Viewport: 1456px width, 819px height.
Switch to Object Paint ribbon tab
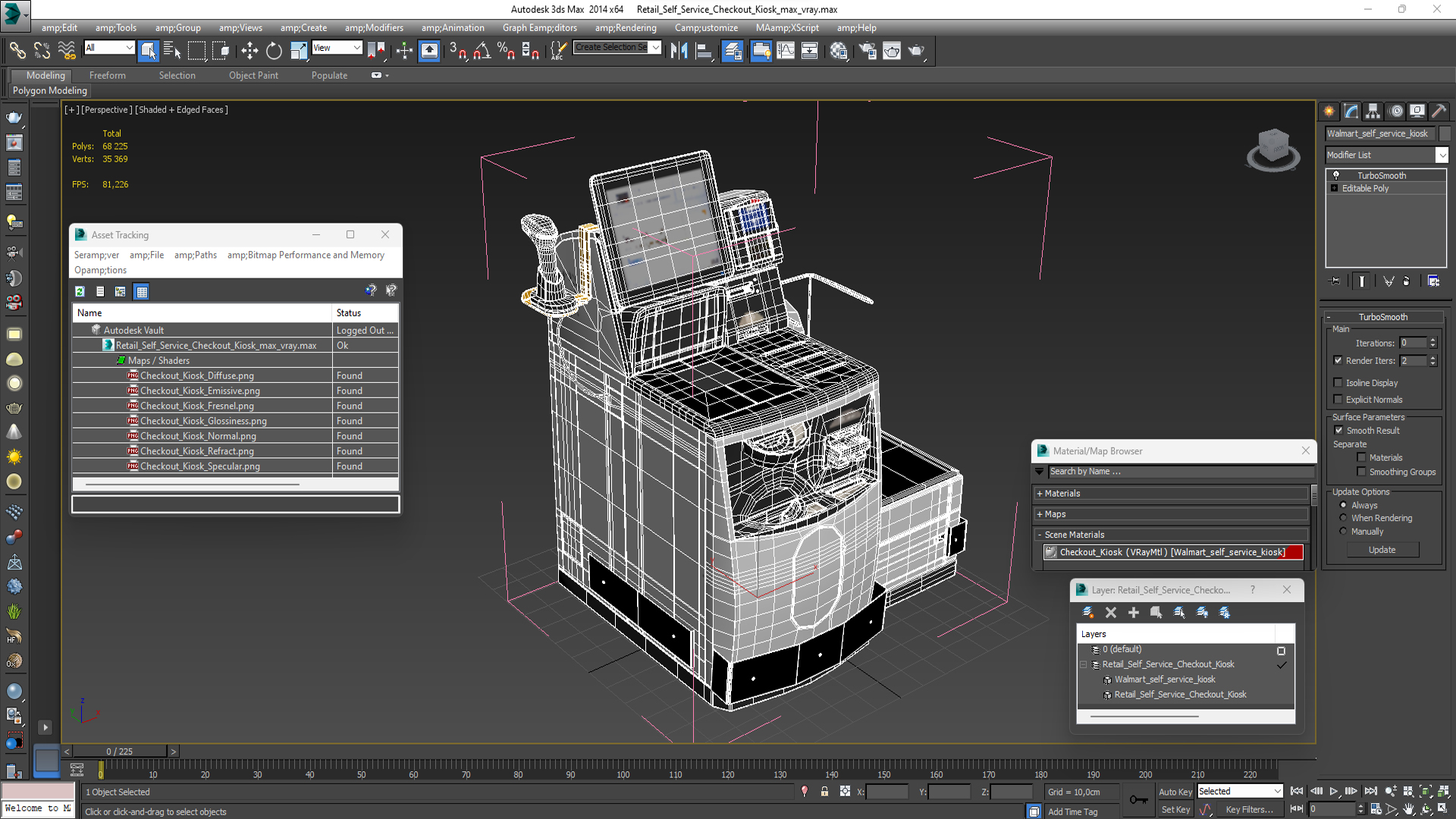pos(253,75)
